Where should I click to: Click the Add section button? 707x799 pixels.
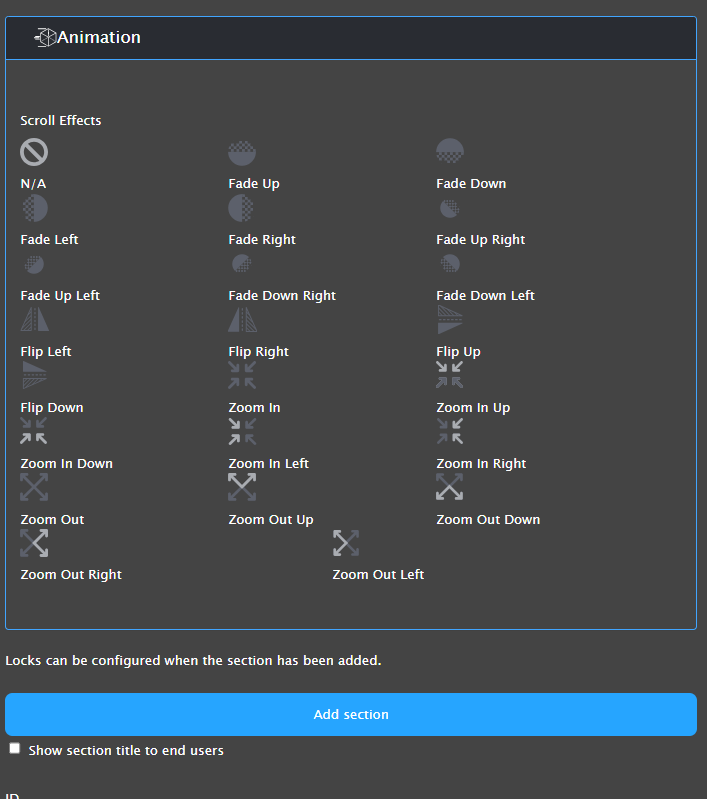[x=351, y=715]
